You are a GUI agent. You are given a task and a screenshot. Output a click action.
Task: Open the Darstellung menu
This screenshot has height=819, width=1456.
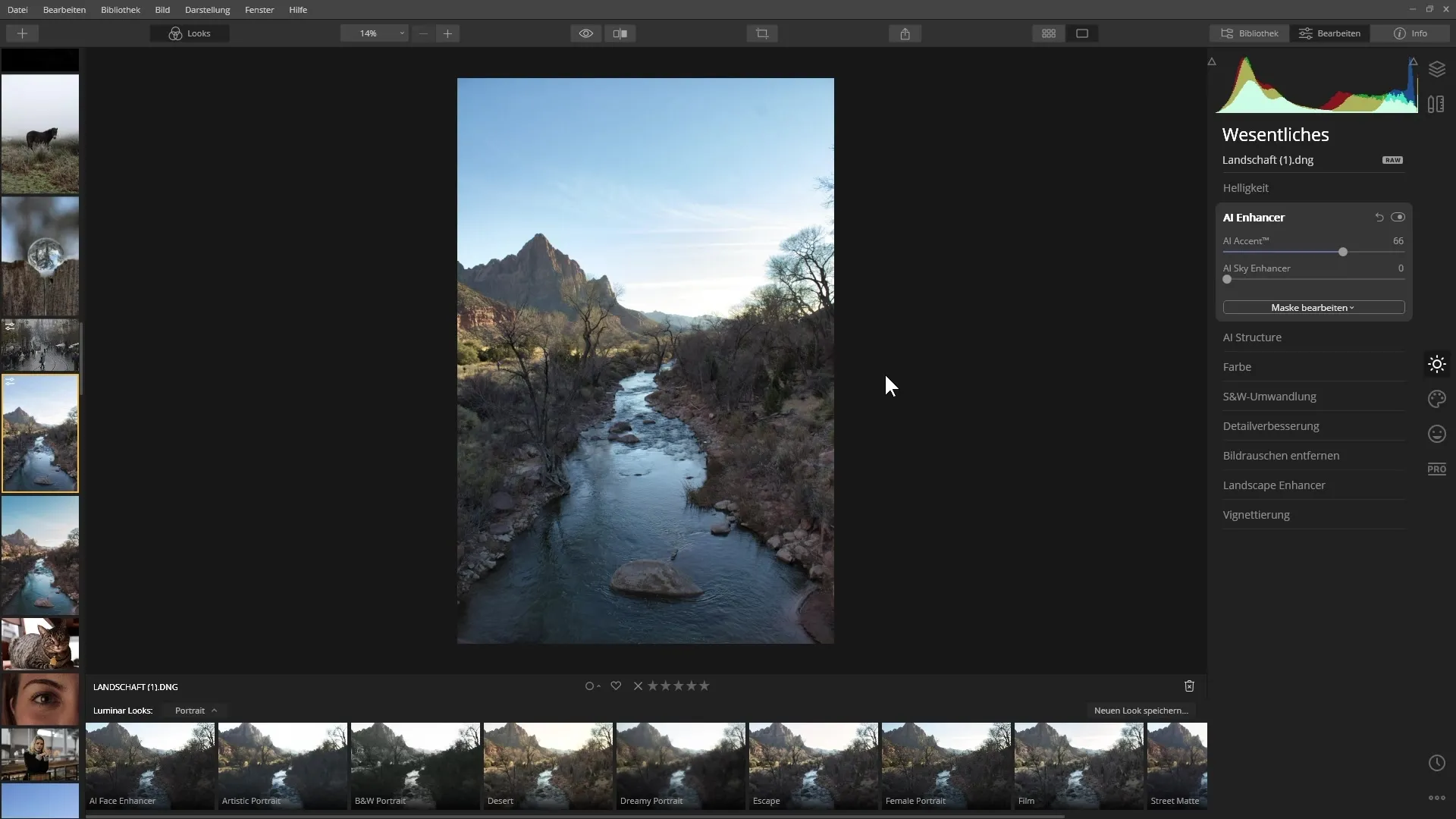coord(207,10)
